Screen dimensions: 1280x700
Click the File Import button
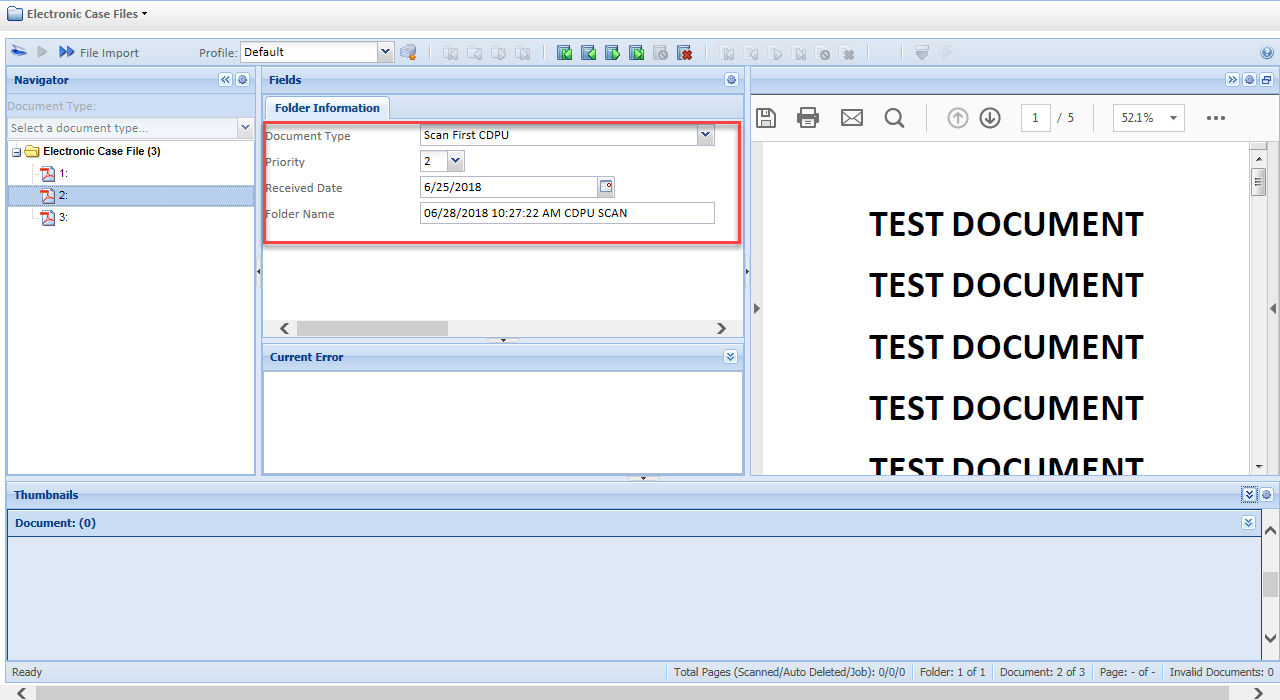click(99, 52)
